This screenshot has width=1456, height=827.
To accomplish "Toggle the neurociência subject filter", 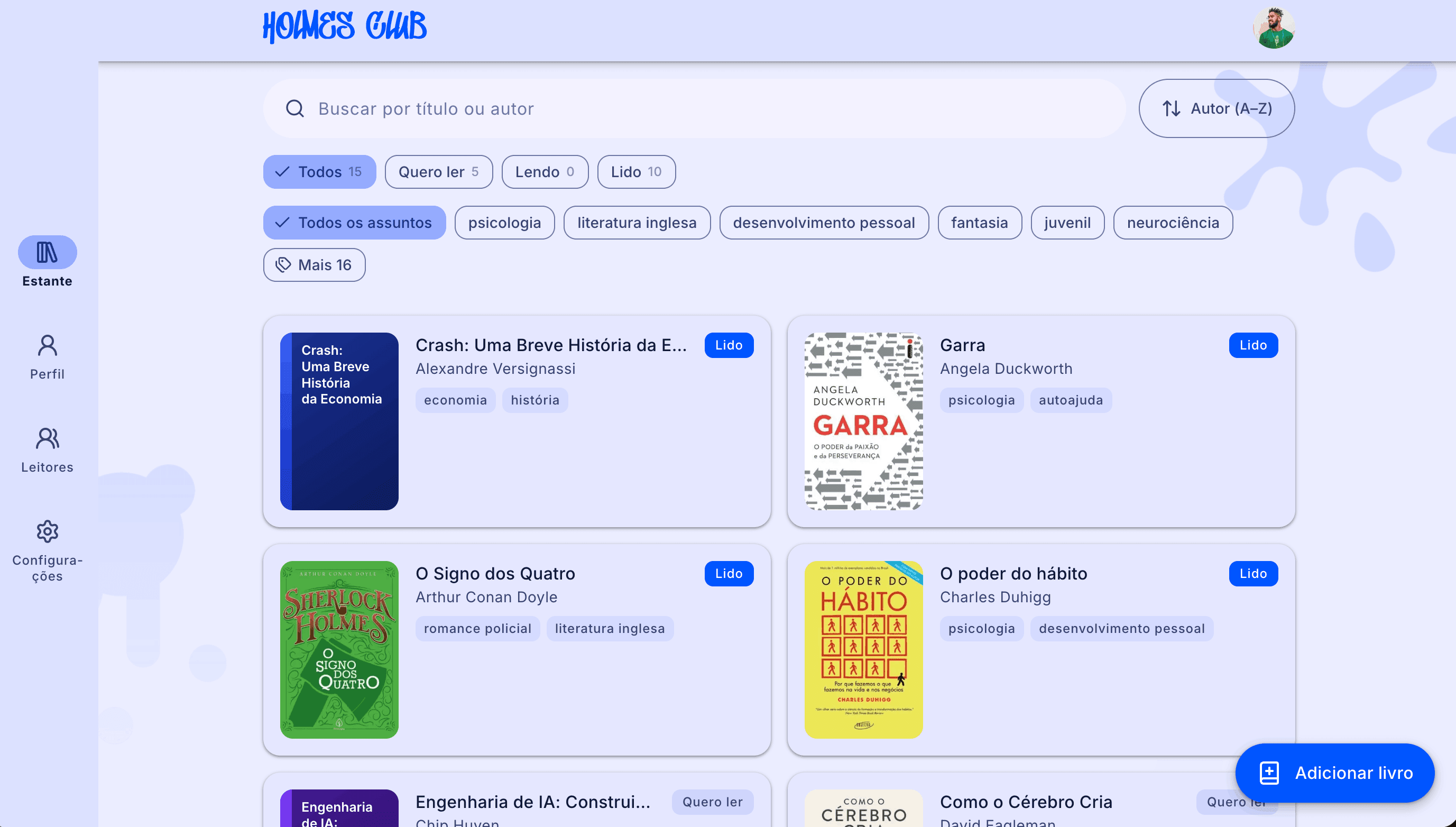I will (x=1173, y=223).
